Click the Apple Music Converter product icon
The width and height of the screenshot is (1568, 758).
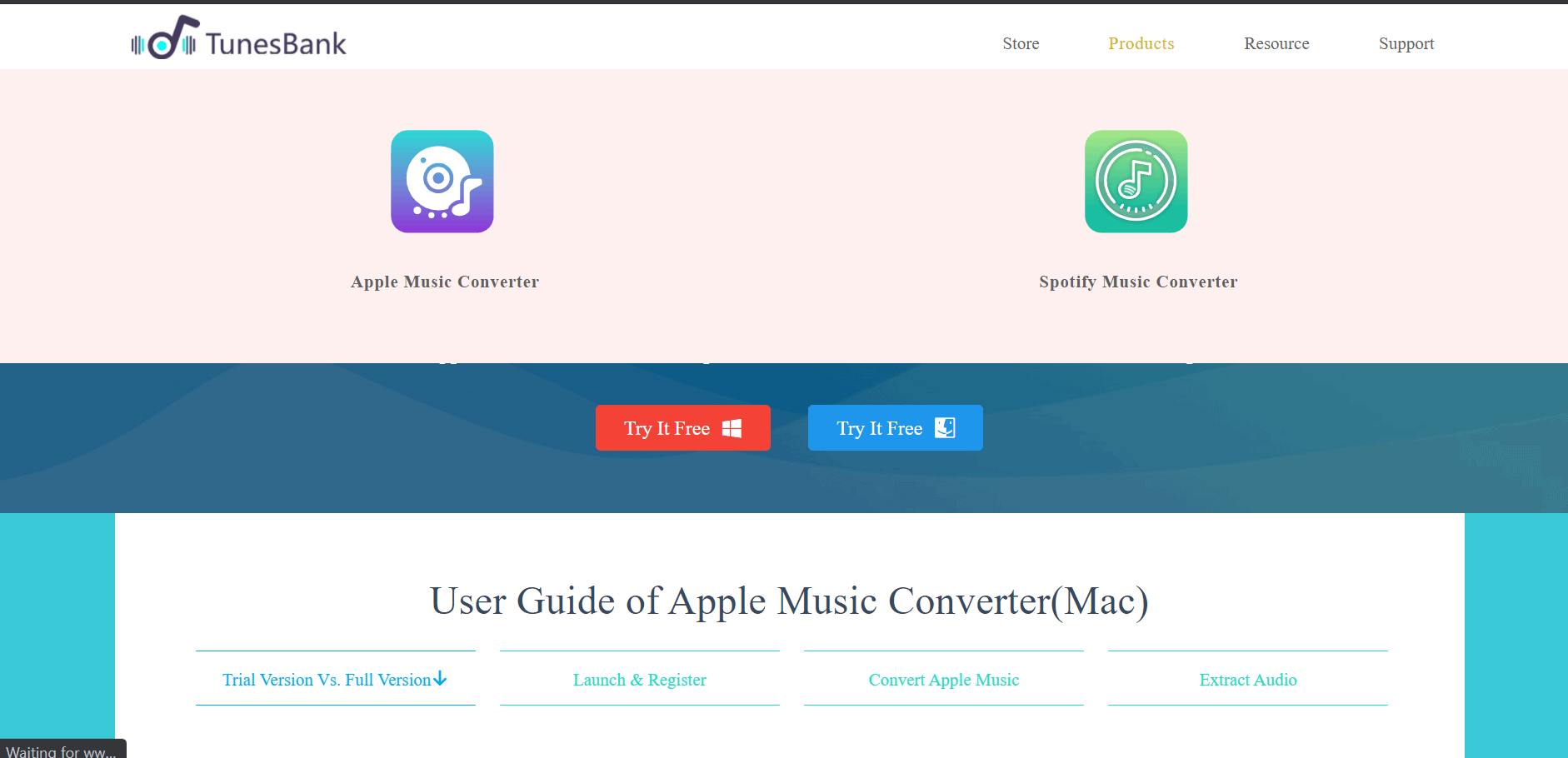(442, 182)
